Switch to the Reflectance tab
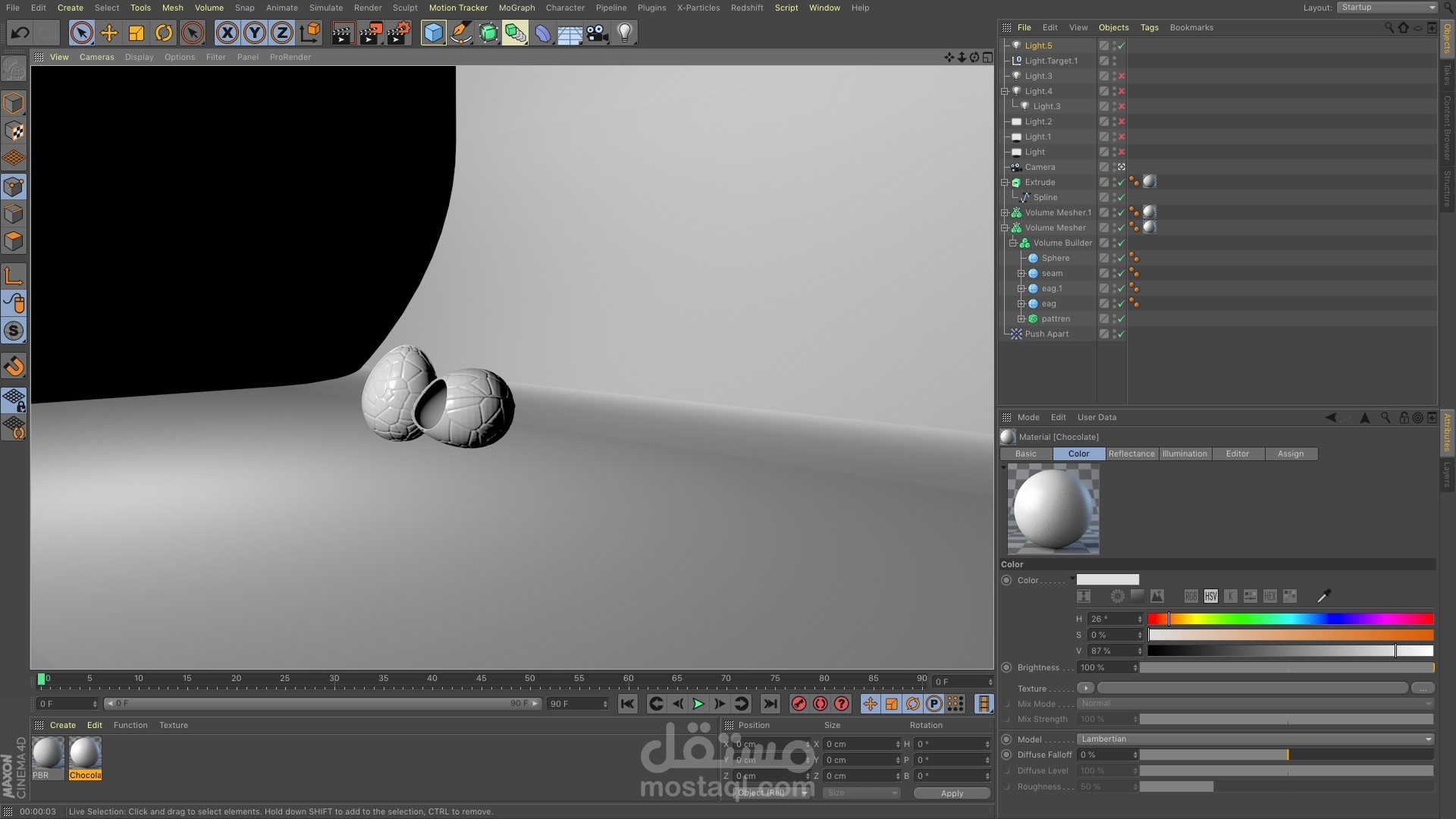 tap(1131, 453)
